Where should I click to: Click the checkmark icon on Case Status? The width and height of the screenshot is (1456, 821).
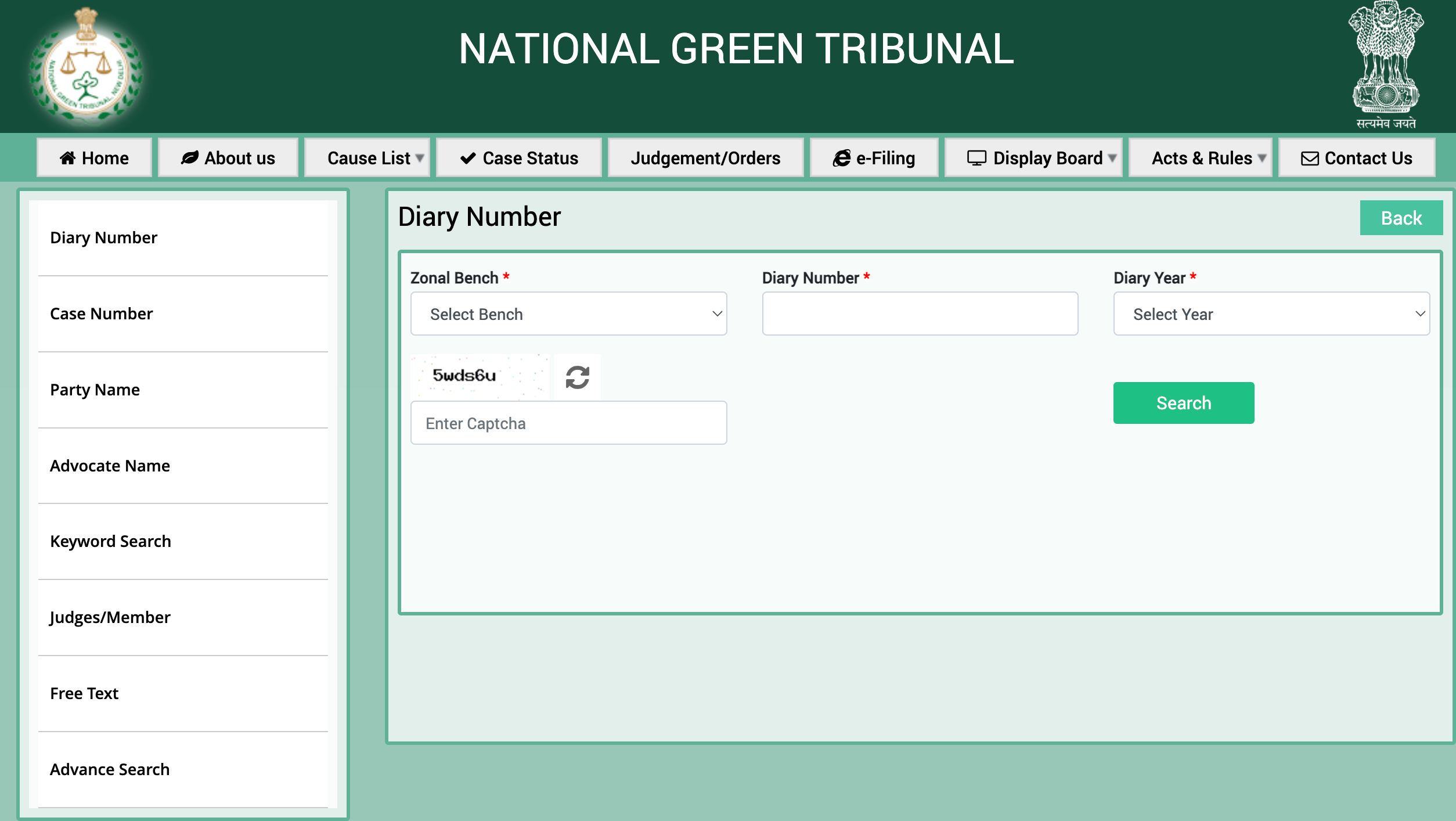click(467, 158)
